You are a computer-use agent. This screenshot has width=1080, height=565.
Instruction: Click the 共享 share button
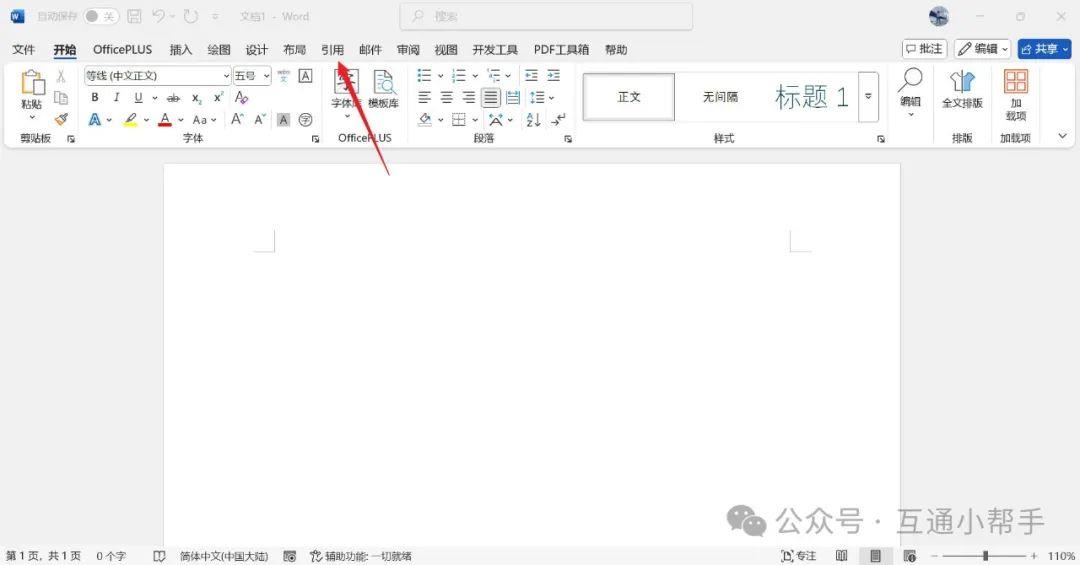pos(1045,49)
